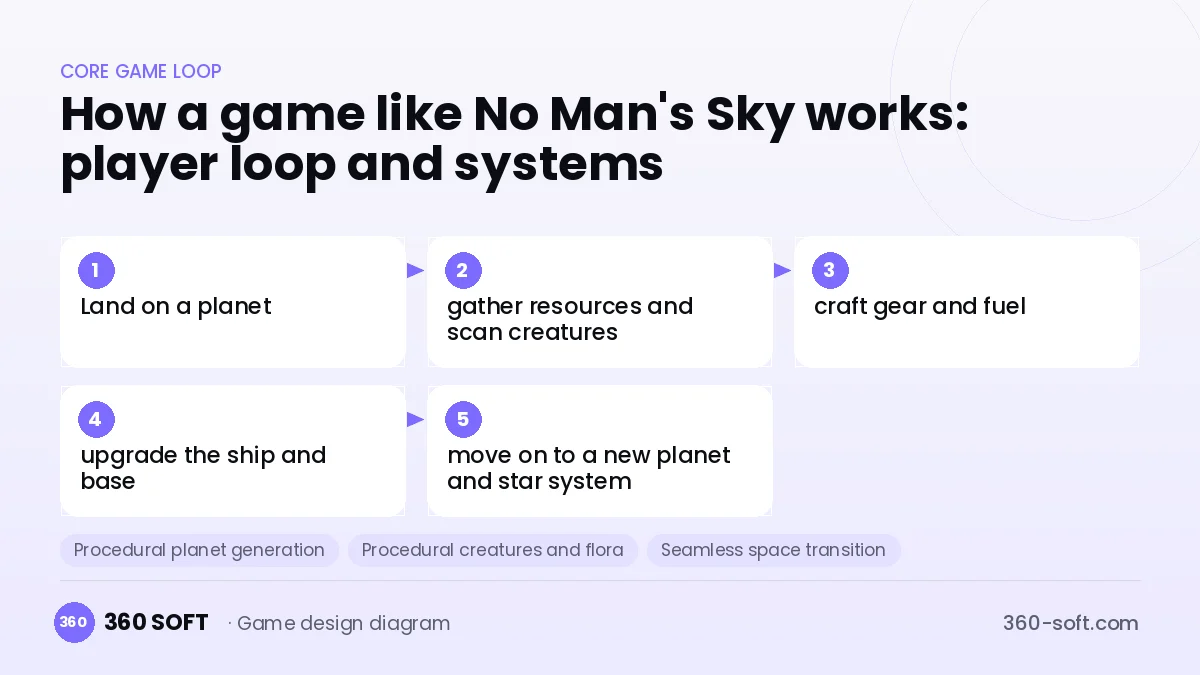This screenshot has height=675, width=1200.
Task: Click the number 5 step badge
Action: [x=463, y=419]
